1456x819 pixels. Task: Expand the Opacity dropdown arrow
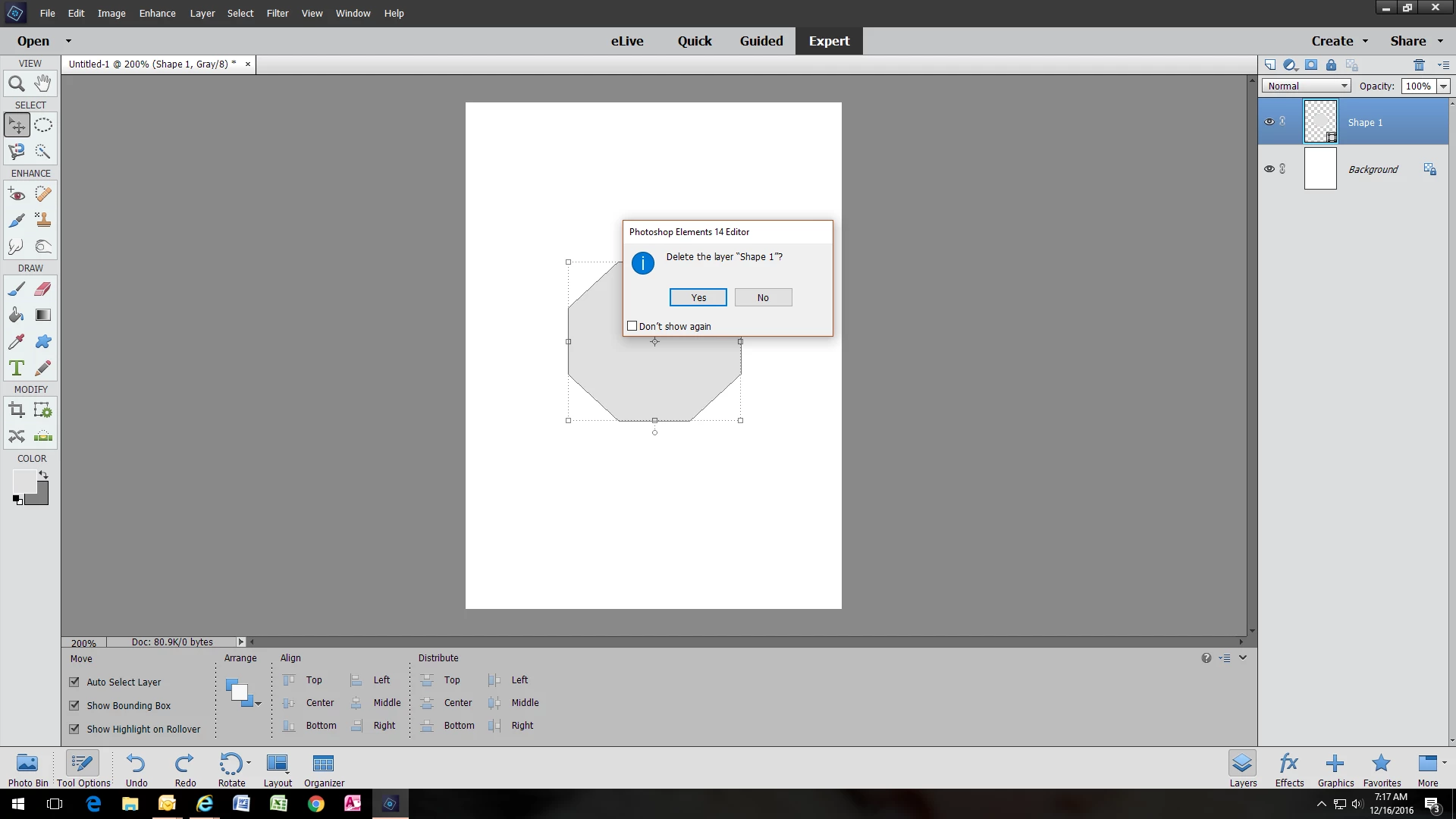tap(1443, 86)
